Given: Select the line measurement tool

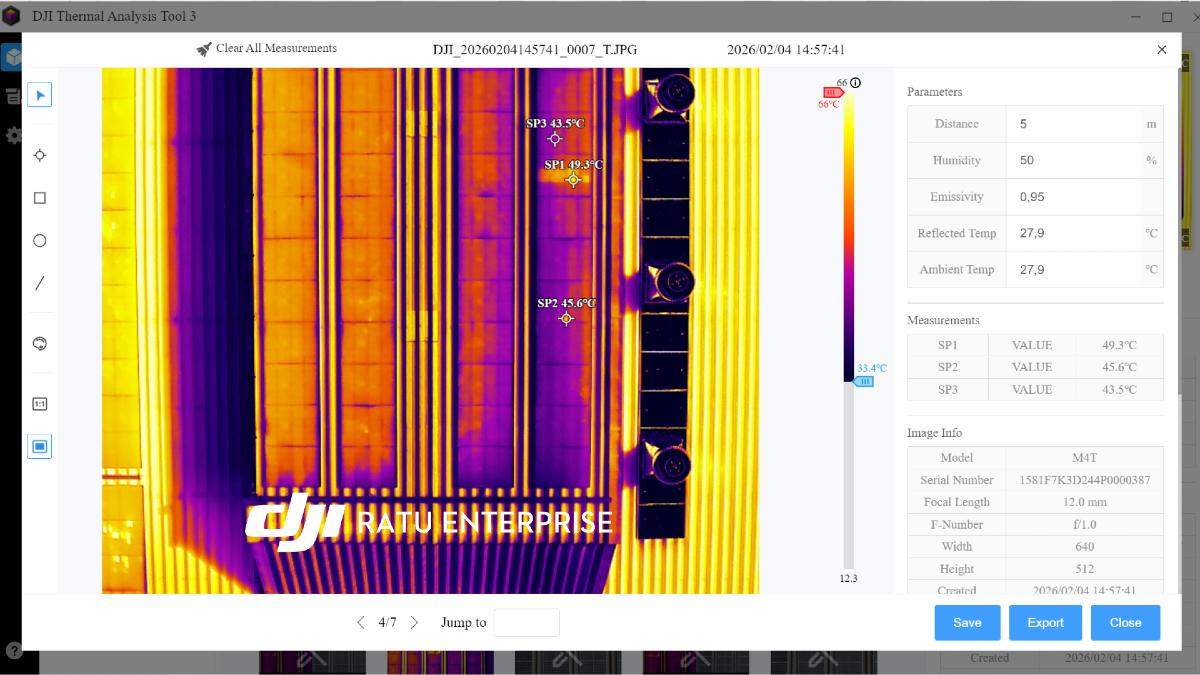Looking at the screenshot, I should point(40,283).
